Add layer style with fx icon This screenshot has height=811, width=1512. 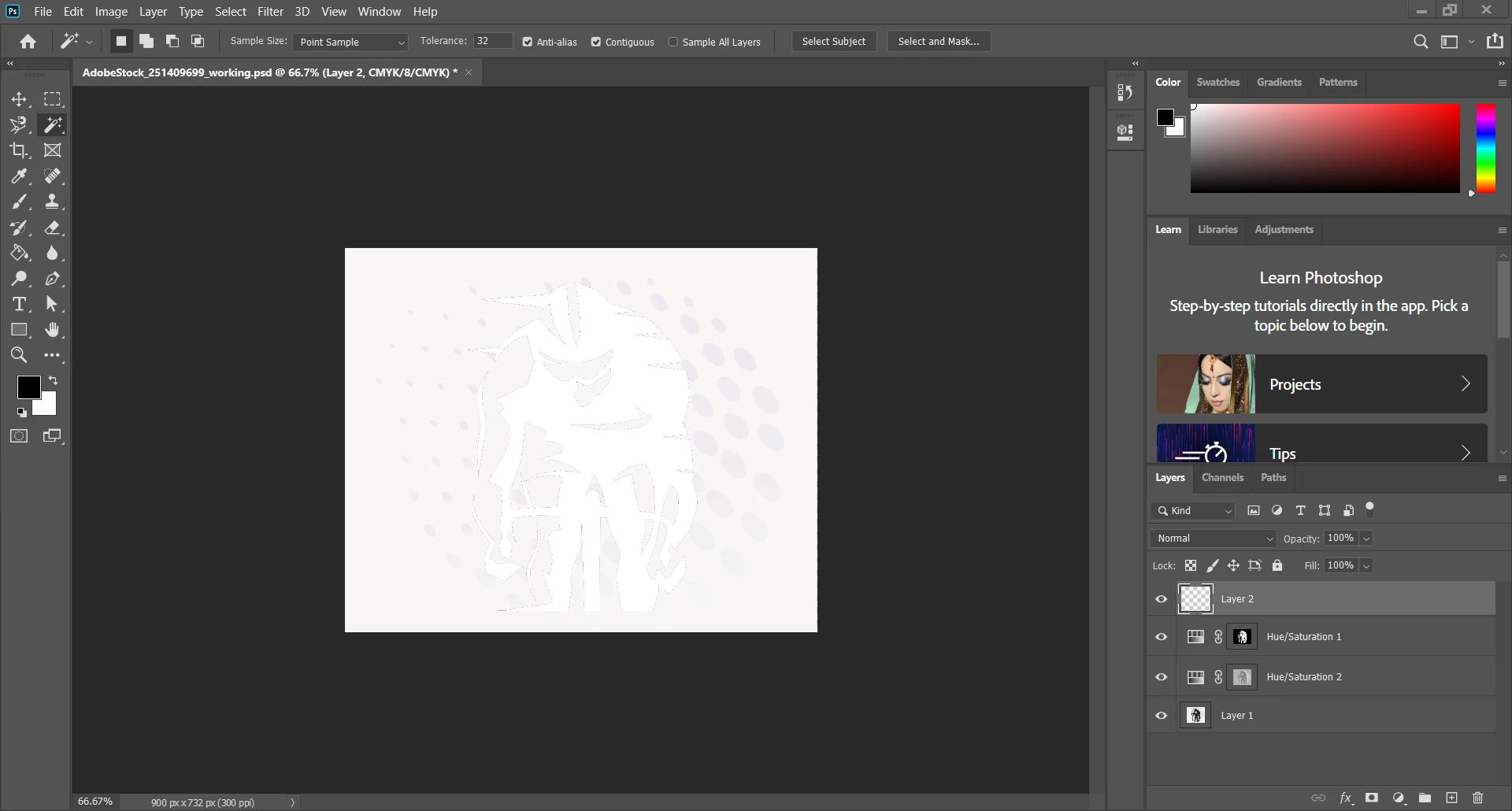[1346, 798]
